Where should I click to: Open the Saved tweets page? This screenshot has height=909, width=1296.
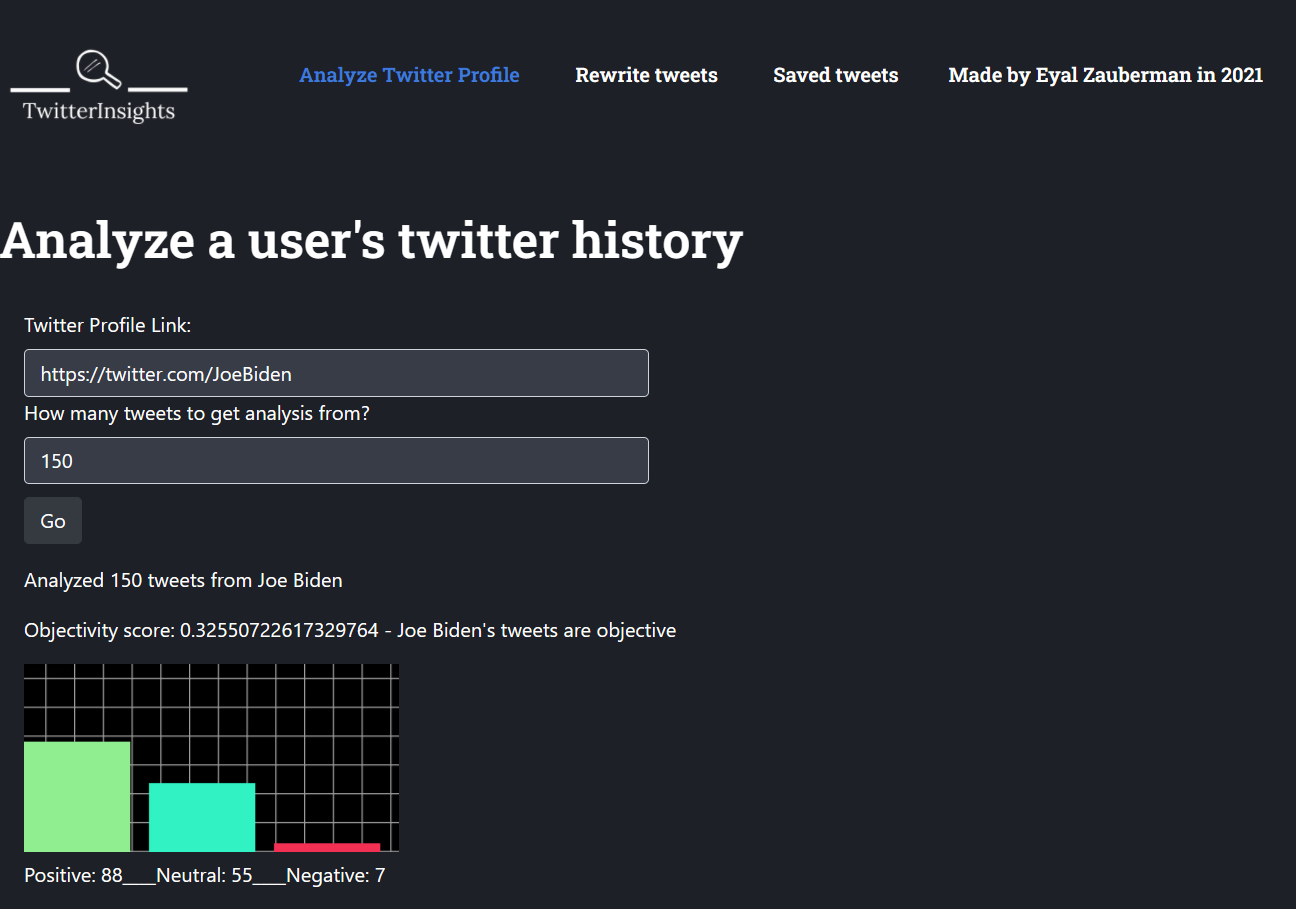(x=836, y=75)
